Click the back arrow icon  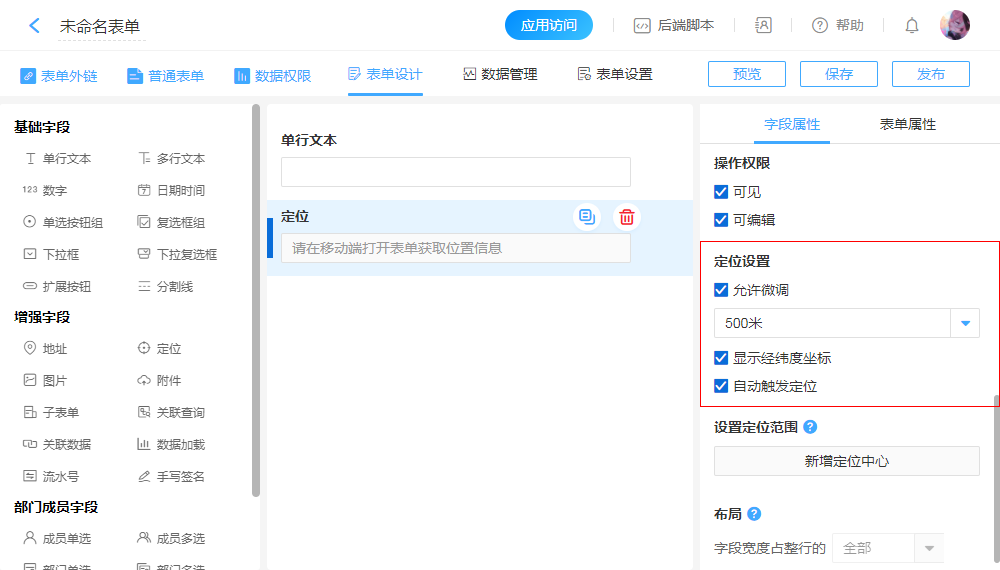[x=35, y=26]
